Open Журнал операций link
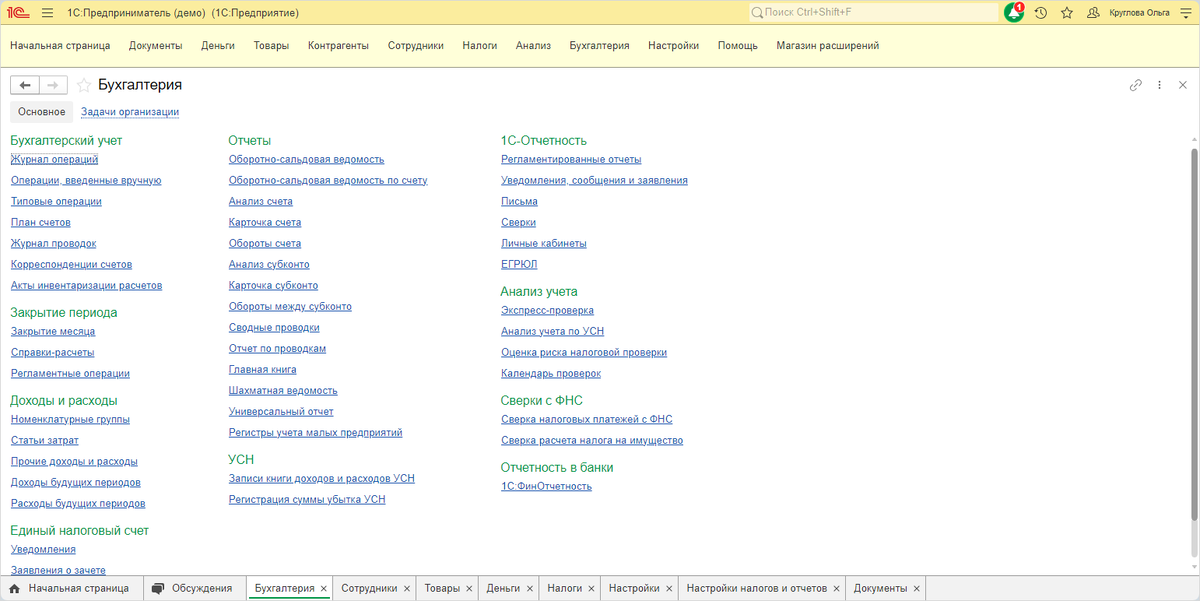 [55, 159]
